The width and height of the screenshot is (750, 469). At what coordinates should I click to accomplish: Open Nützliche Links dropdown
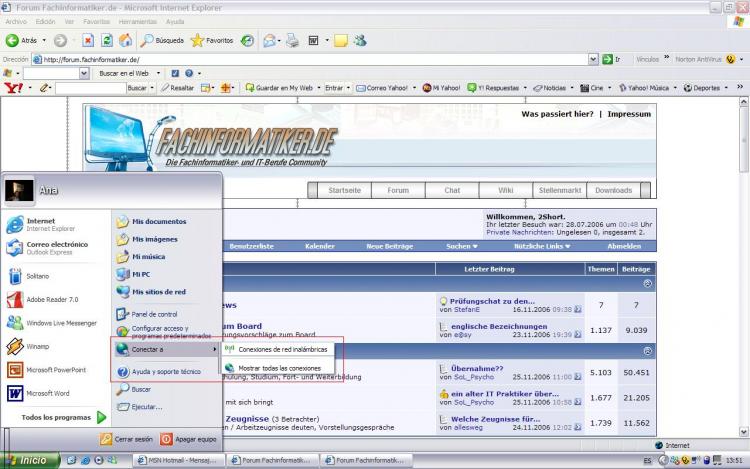(x=542, y=246)
